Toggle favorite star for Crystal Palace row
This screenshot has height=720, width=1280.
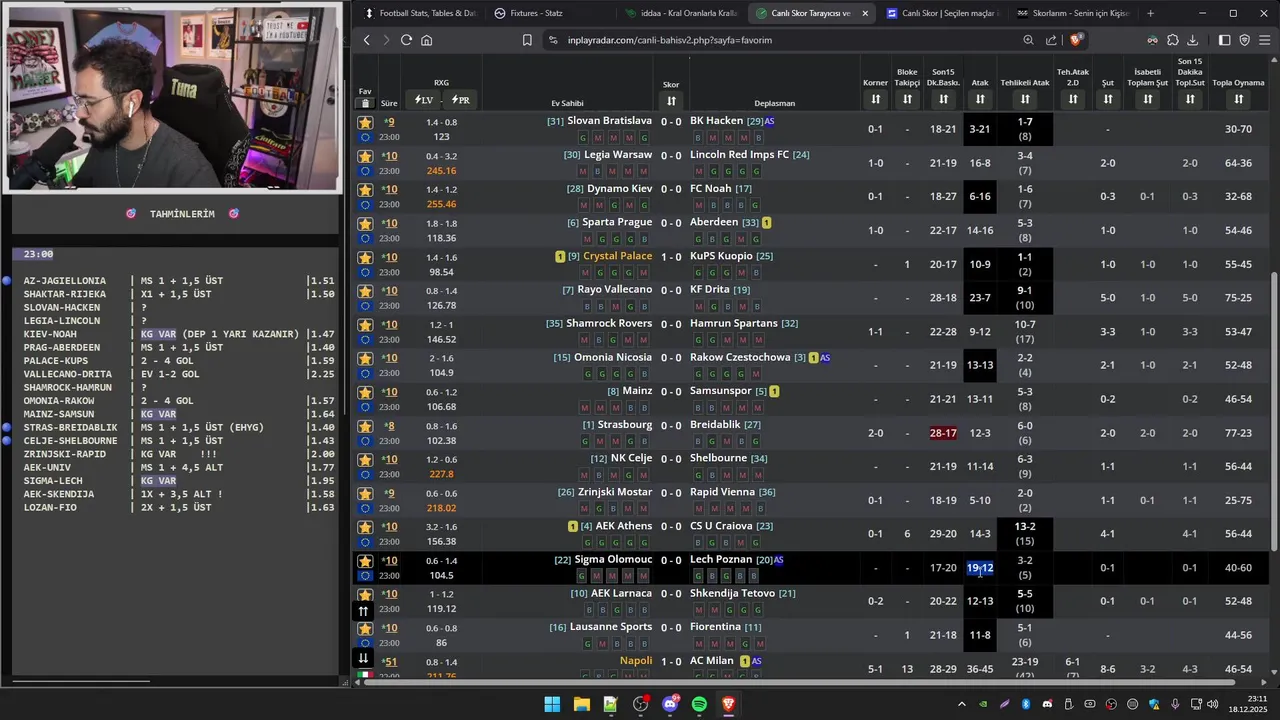point(365,257)
